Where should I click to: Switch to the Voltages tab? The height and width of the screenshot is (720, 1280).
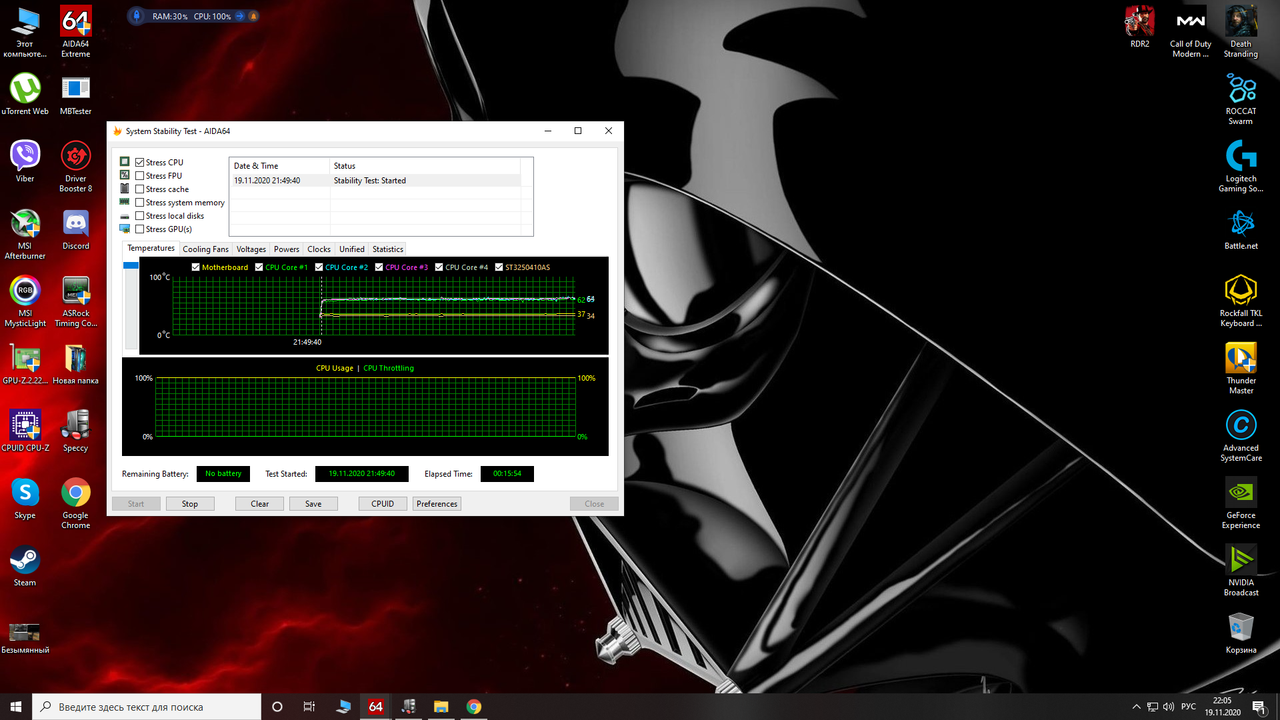click(x=251, y=249)
